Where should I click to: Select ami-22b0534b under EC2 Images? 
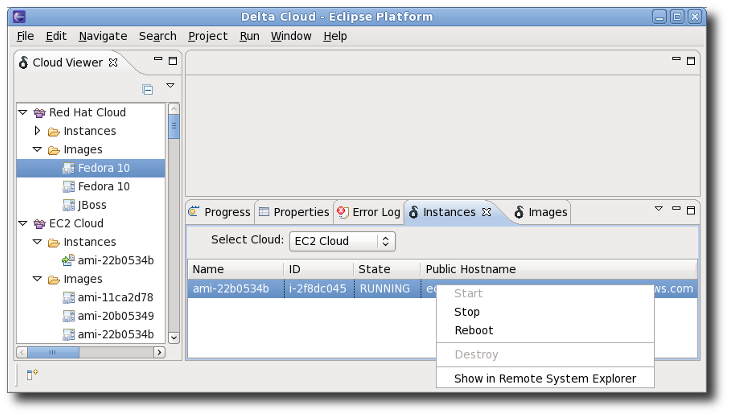click(115, 334)
